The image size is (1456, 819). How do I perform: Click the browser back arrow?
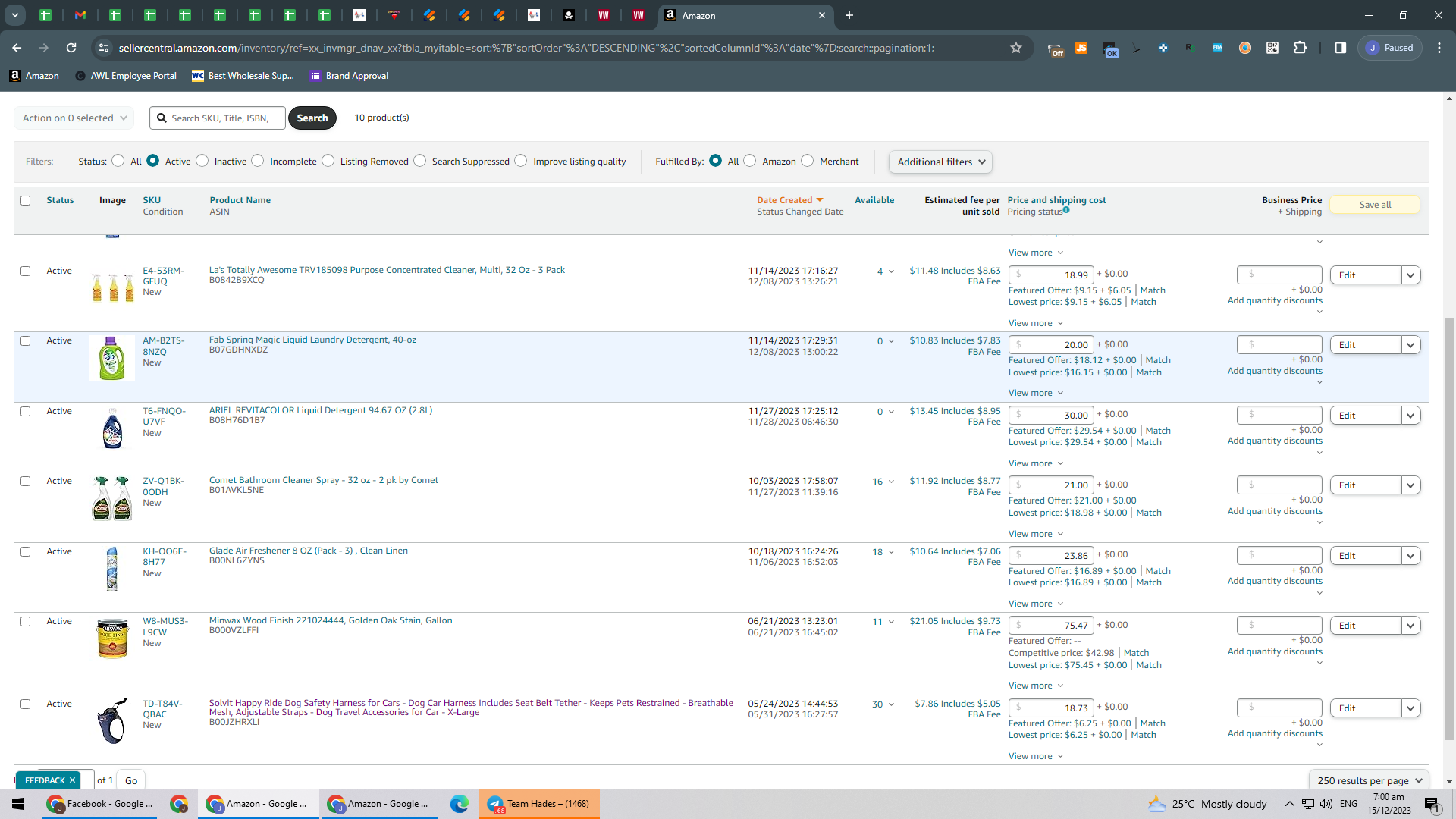17,48
